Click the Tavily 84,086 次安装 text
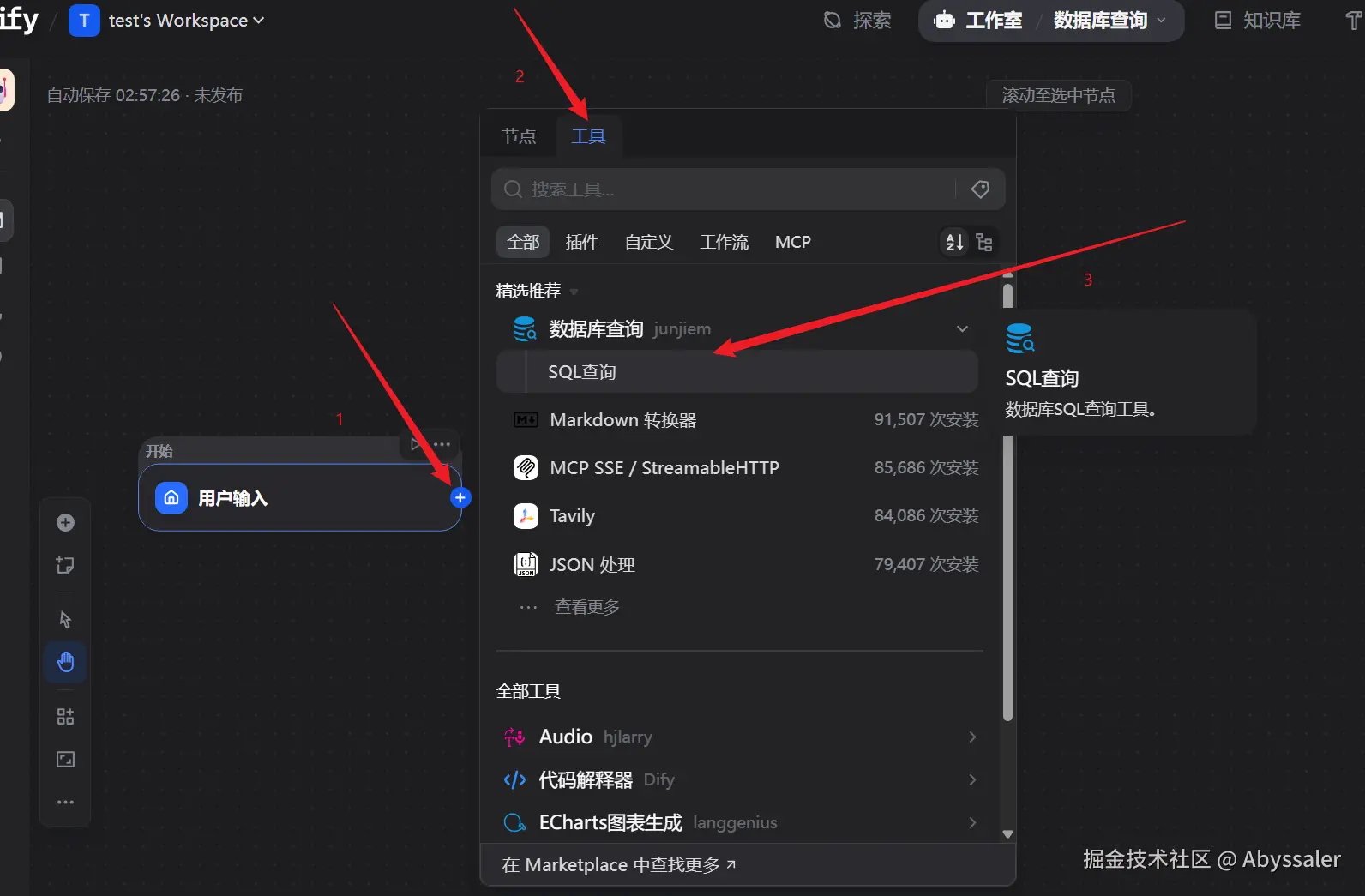The height and width of the screenshot is (896, 1365). coord(926,515)
